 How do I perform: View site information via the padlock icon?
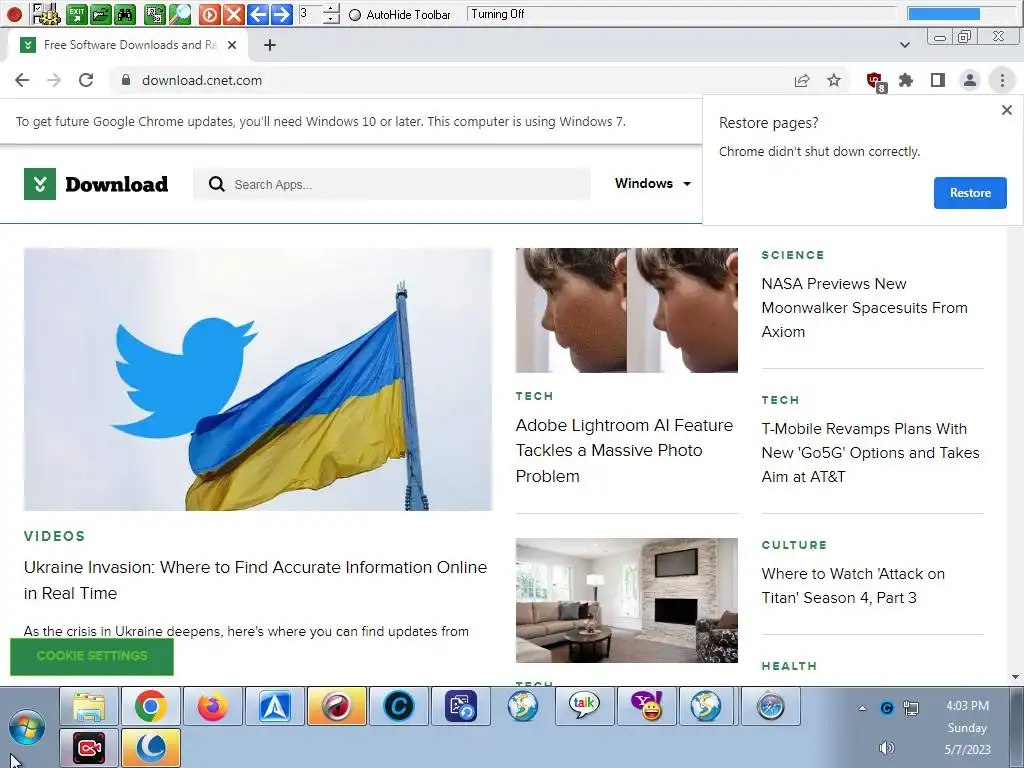(126, 80)
